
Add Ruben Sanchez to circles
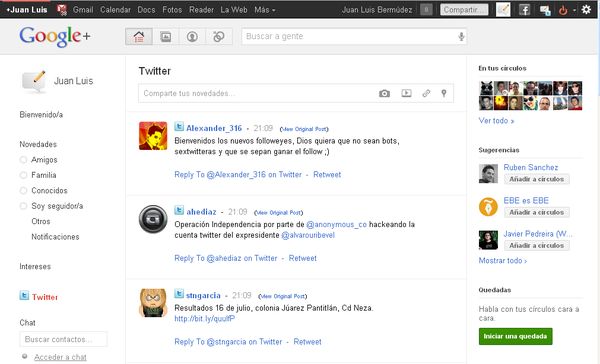[x=536, y=179]
